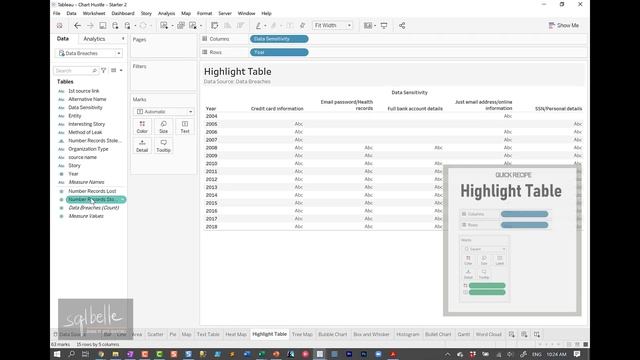Screen dimensions: 640x360
Task: Click the filter icon beside the Search field
Action: (x=104, y=71)
